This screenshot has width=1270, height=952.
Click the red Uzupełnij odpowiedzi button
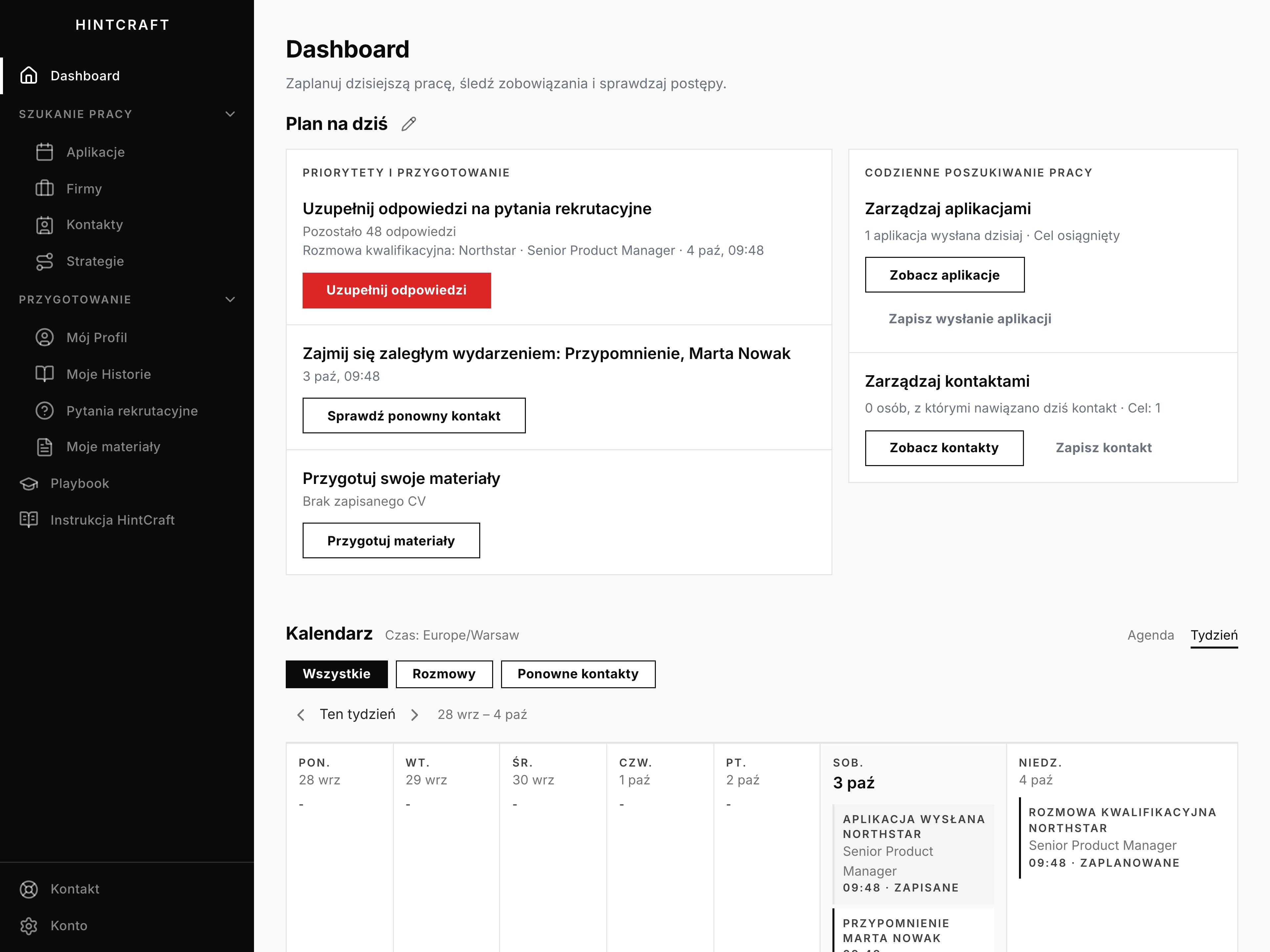click(x=396, y=290)
